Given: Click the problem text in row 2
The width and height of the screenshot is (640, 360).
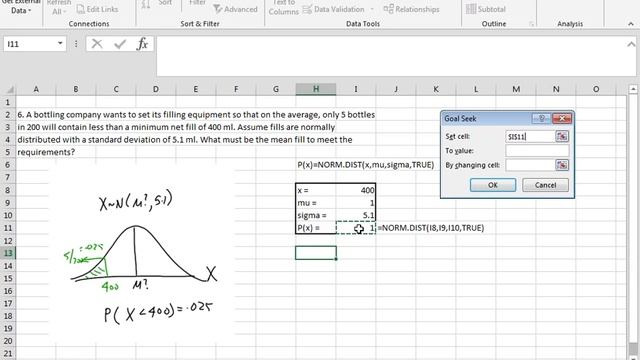Looking at the screenshot, I should 196,115.
